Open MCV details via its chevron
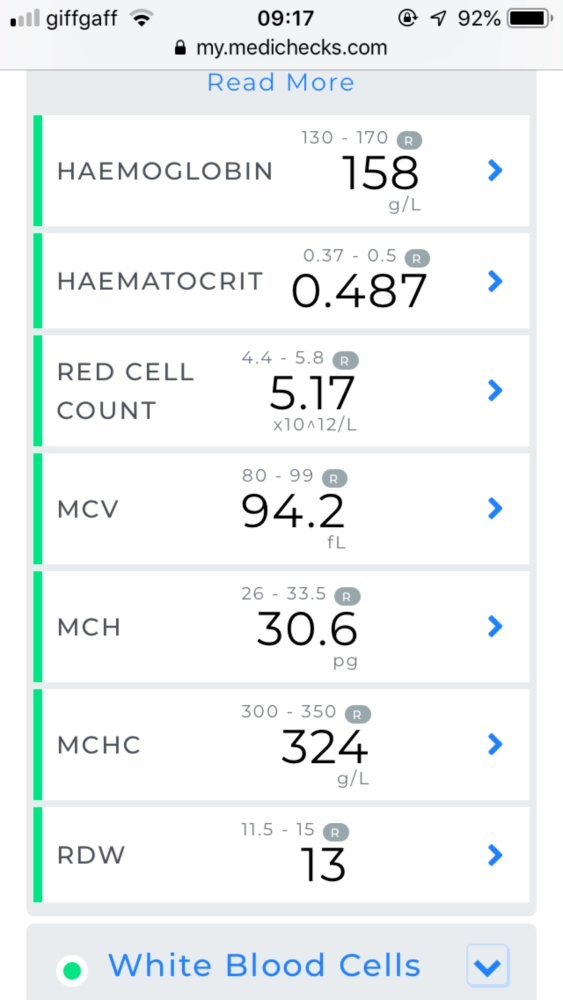The height and width of the screenshot is (1000, 563). click(495, 508)
